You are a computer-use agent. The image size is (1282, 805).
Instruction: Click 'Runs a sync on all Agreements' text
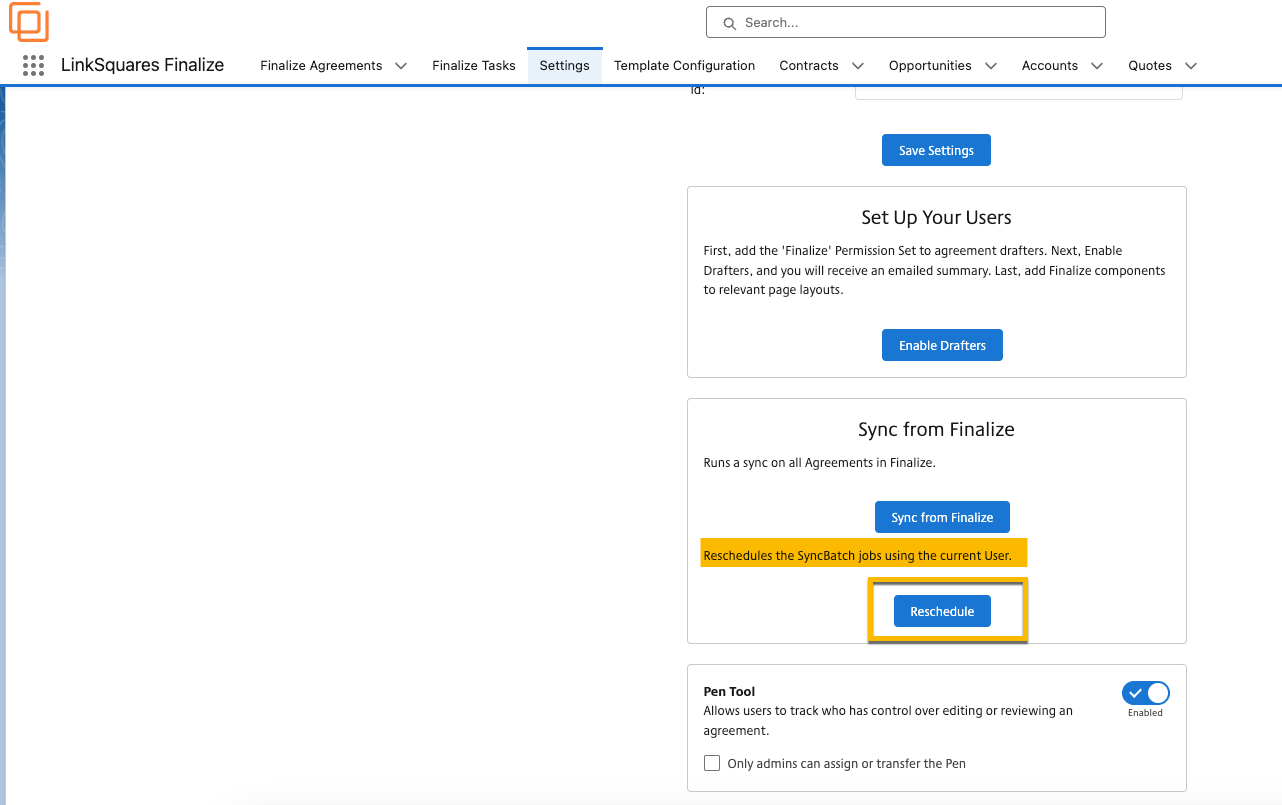pyautogui.click(x=819, y=463)
